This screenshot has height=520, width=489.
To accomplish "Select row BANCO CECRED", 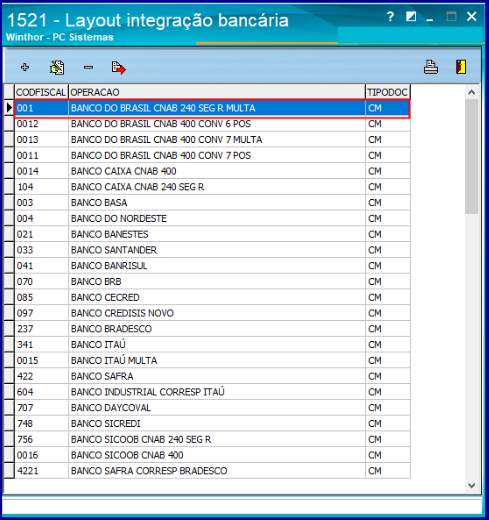I will 212,298.
